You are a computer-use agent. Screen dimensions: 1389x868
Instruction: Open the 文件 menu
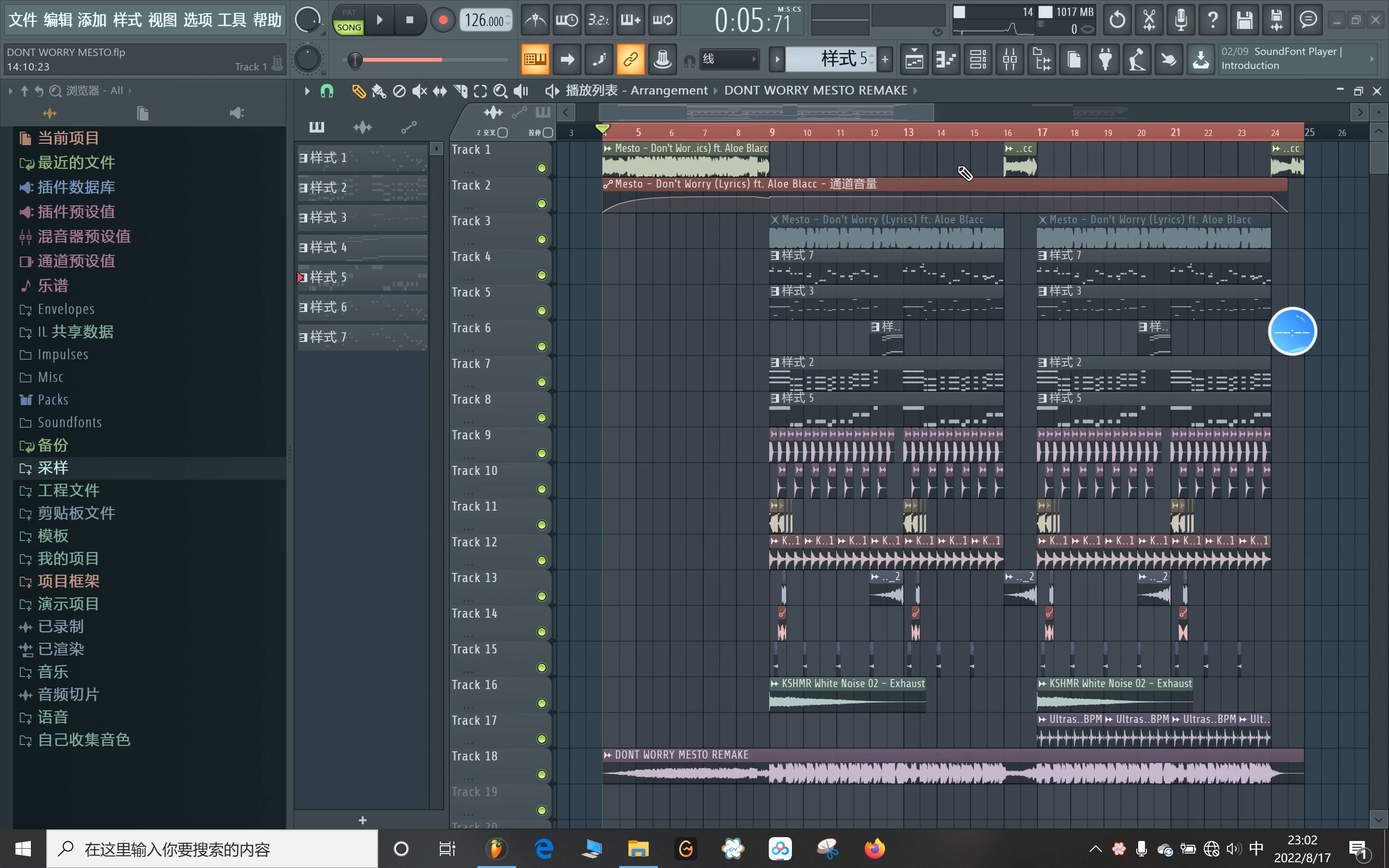[23, 20]
